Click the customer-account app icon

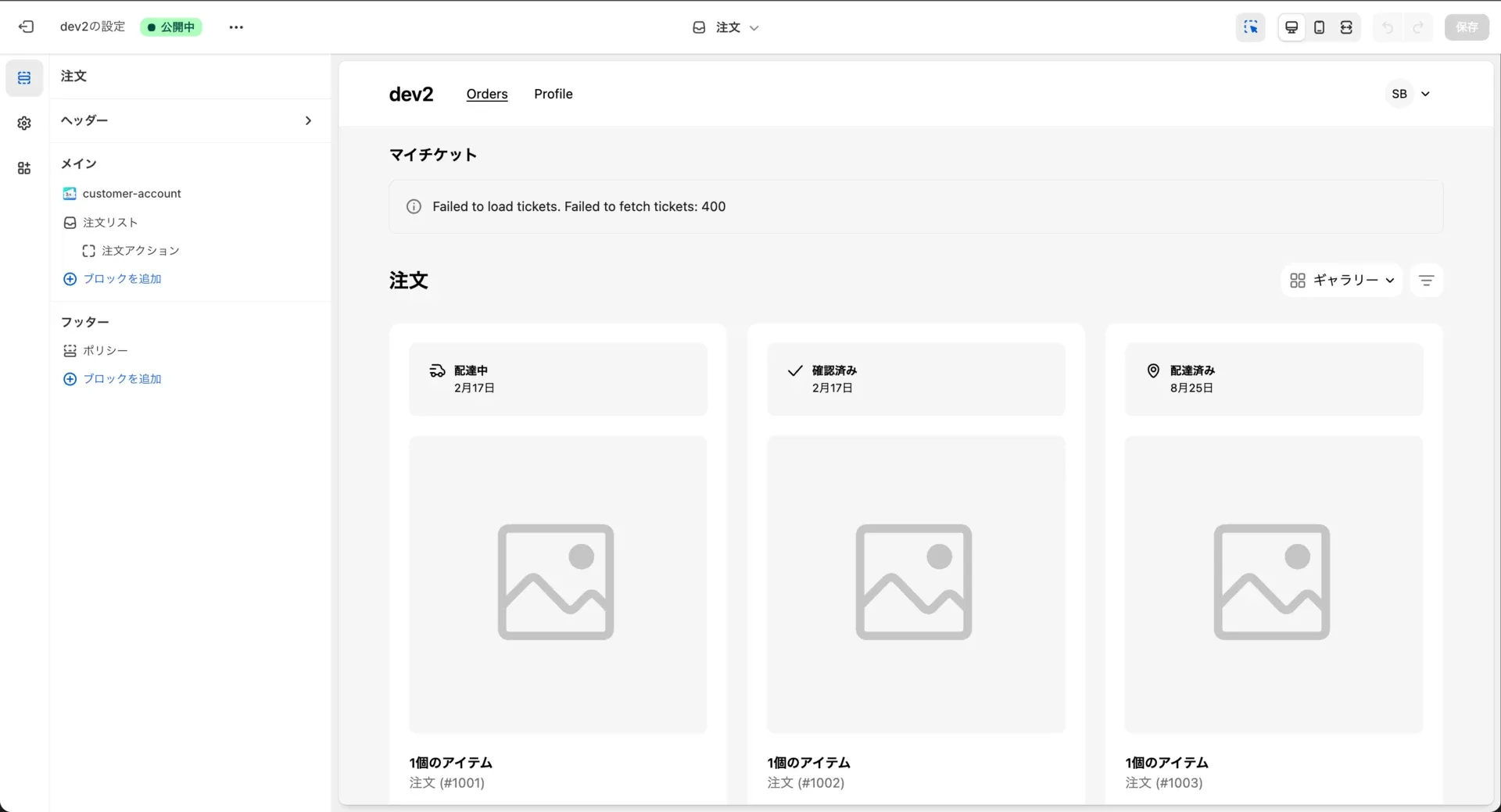(70, 193)
